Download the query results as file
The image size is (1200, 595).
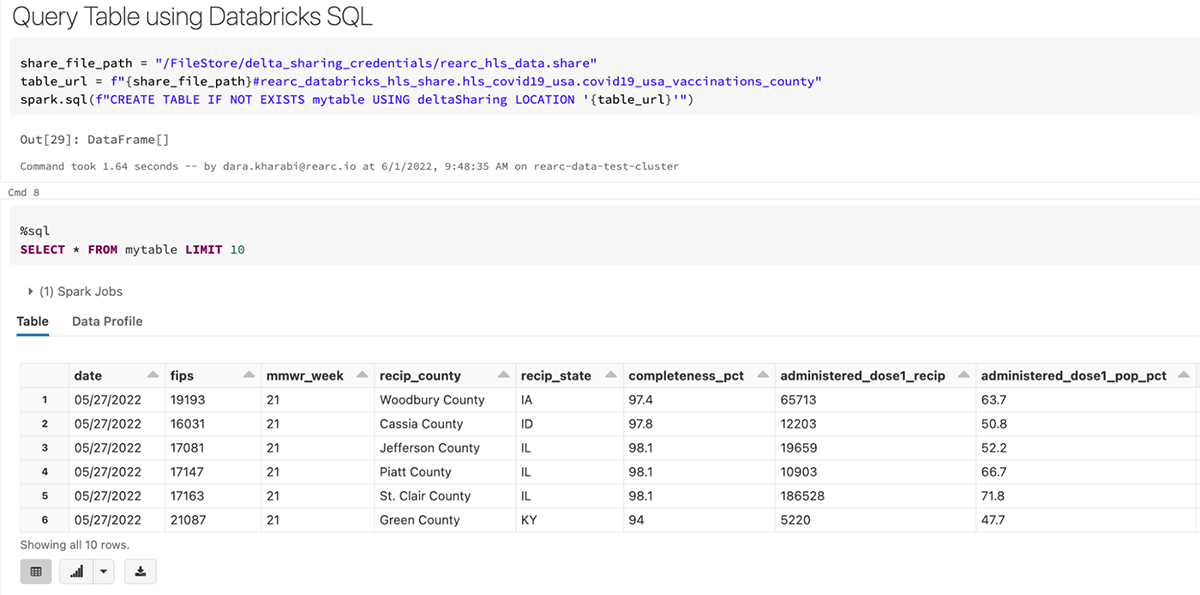coord(141,571)
